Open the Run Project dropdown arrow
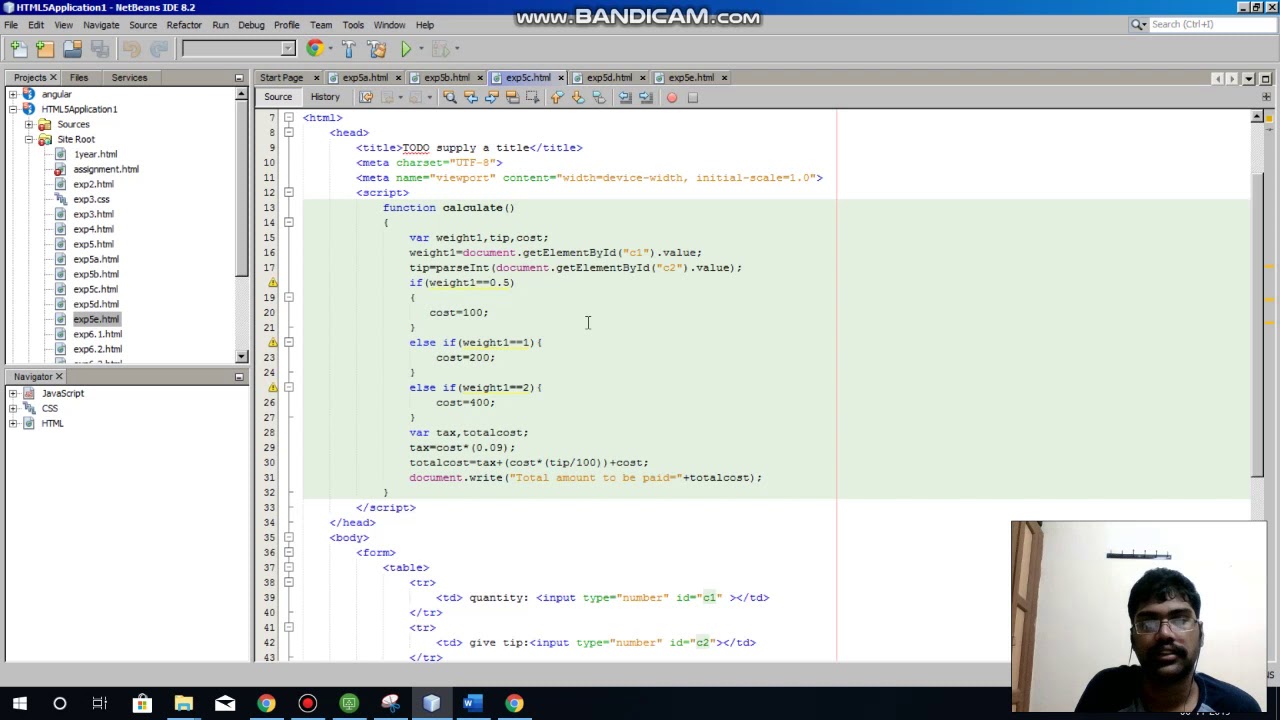The width and height of the screenshot is (1280, 720). coord(421,48)
